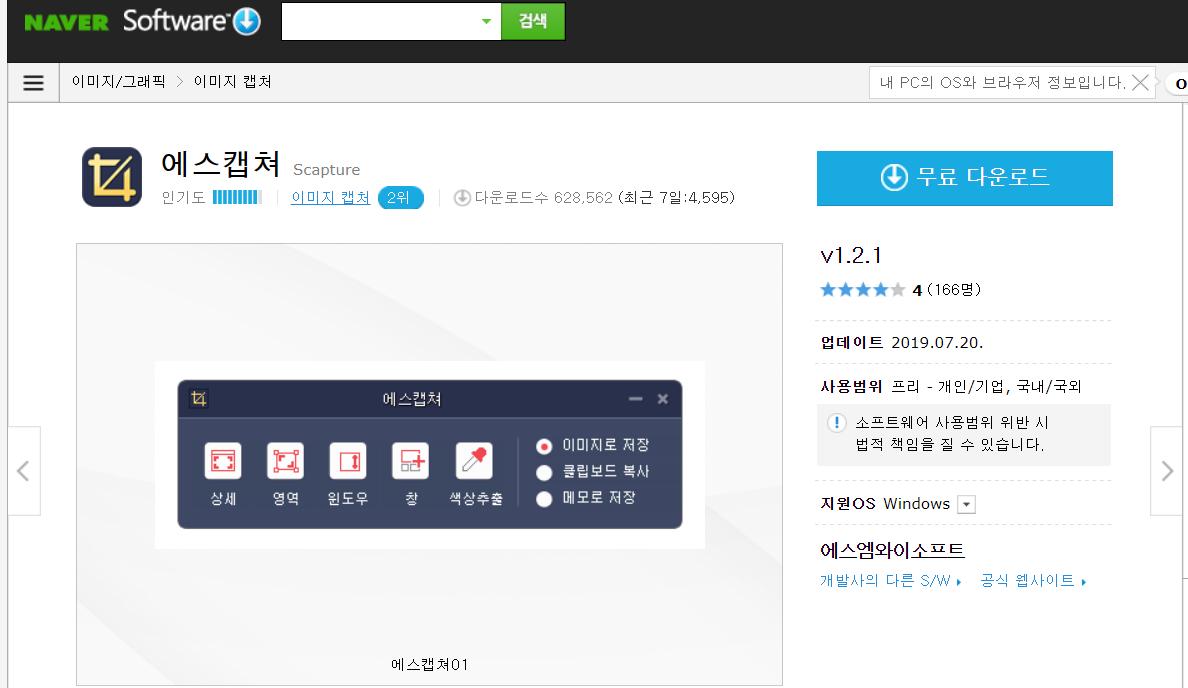Click the 다운로드수 628,562 text

tap(543, 198)
